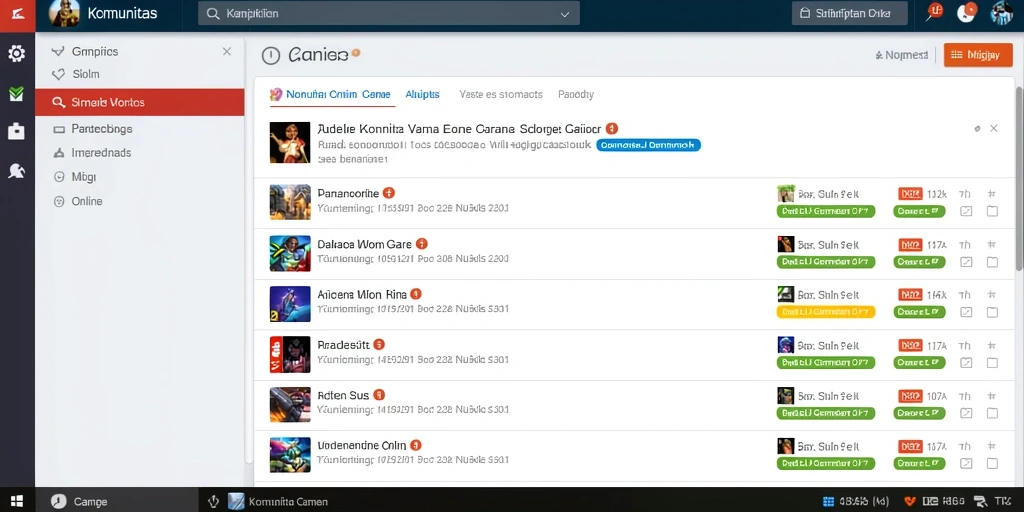Viewport: 1024px width, 512px height.
Task: Select the green checkmark icon in left rail
Action: pos(16,94)
